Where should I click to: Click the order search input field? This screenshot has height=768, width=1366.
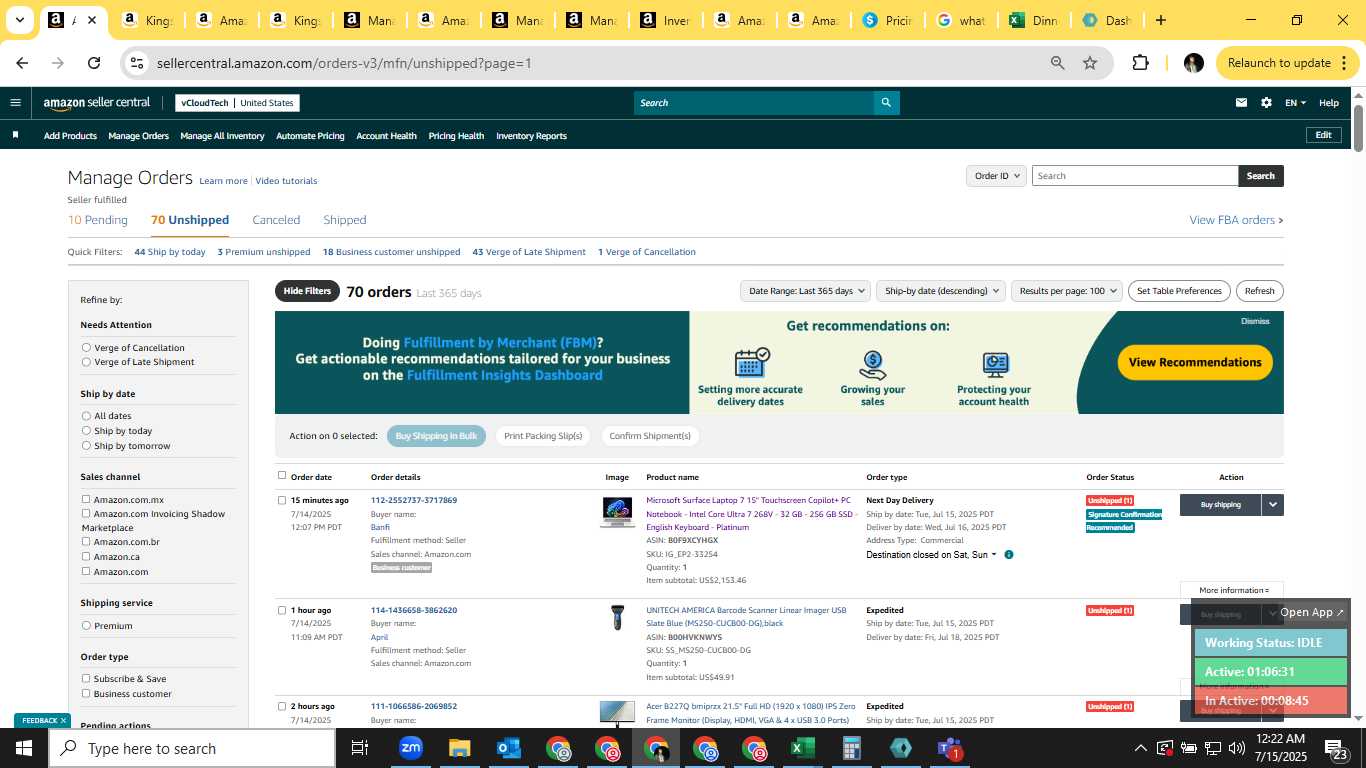coord(1135,175)
